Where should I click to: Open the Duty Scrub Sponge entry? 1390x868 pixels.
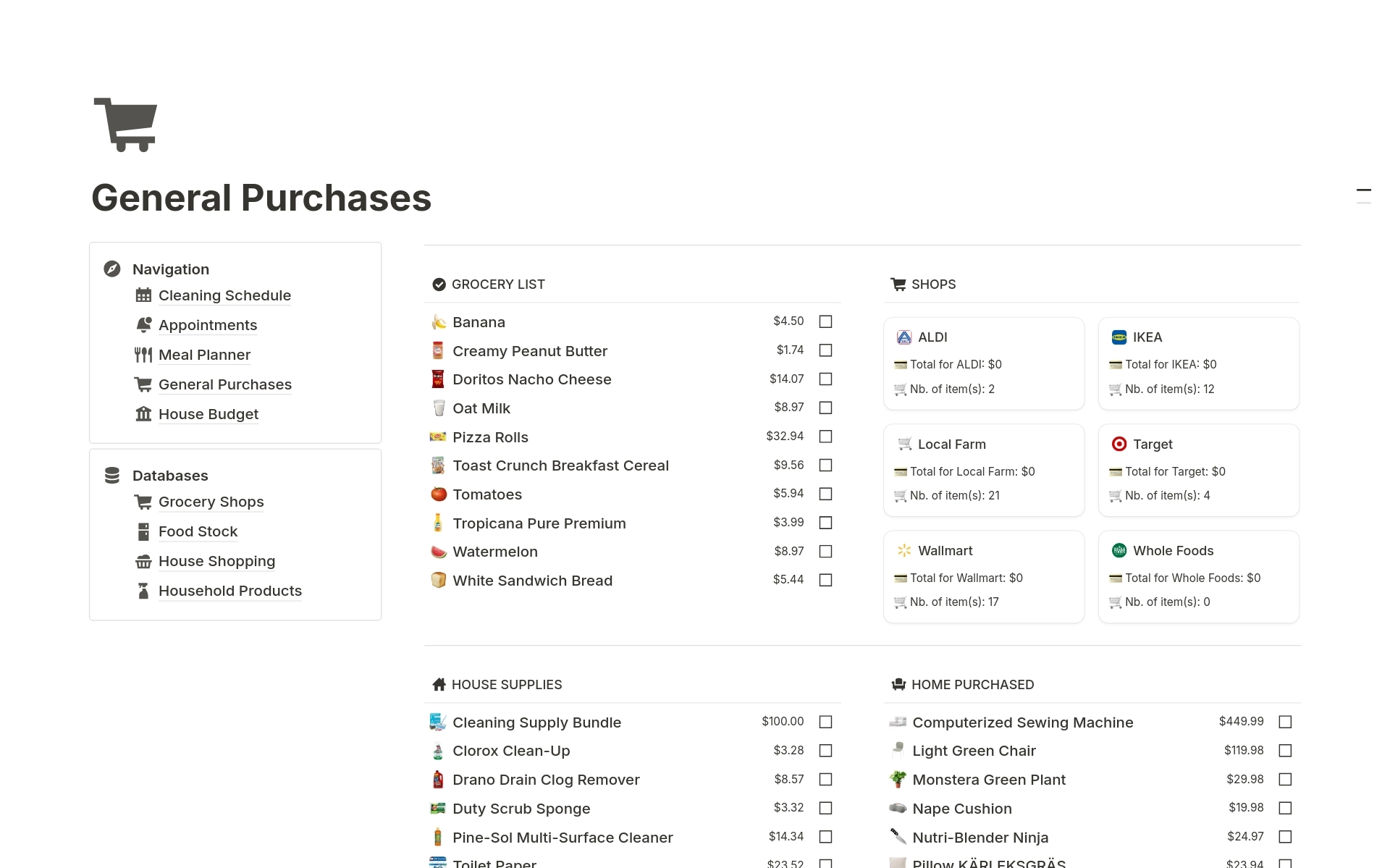tap(521, 809)
